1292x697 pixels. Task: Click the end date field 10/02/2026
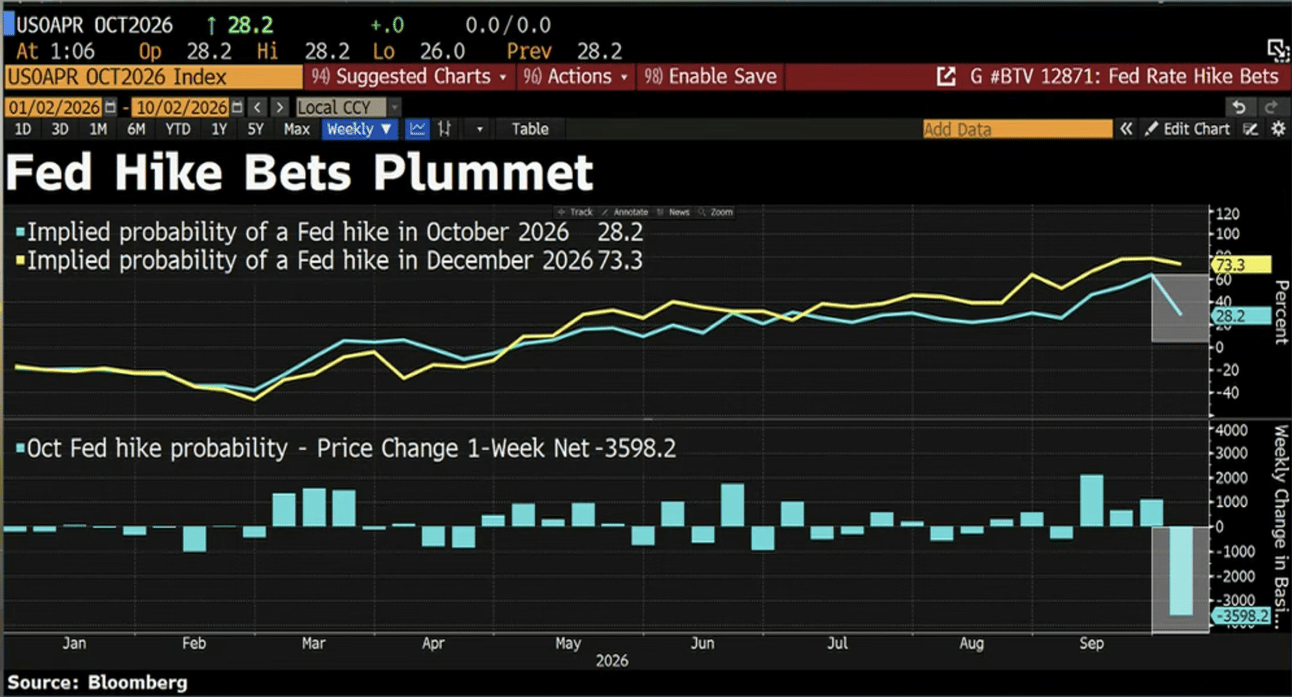179,107
